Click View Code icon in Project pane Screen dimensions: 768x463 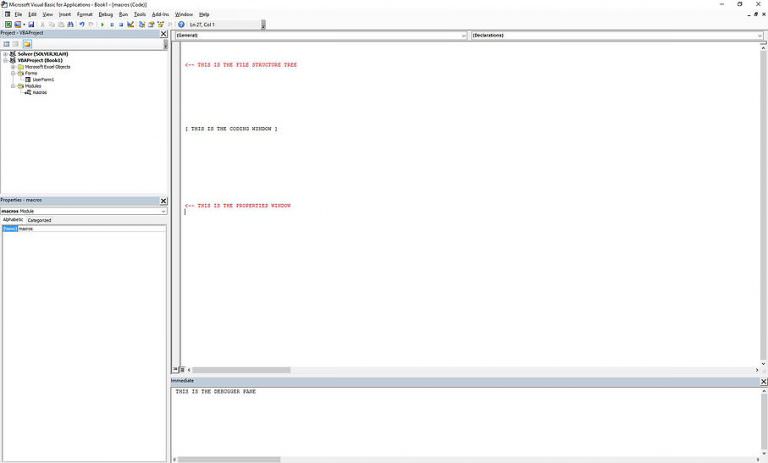pos(6,44)
